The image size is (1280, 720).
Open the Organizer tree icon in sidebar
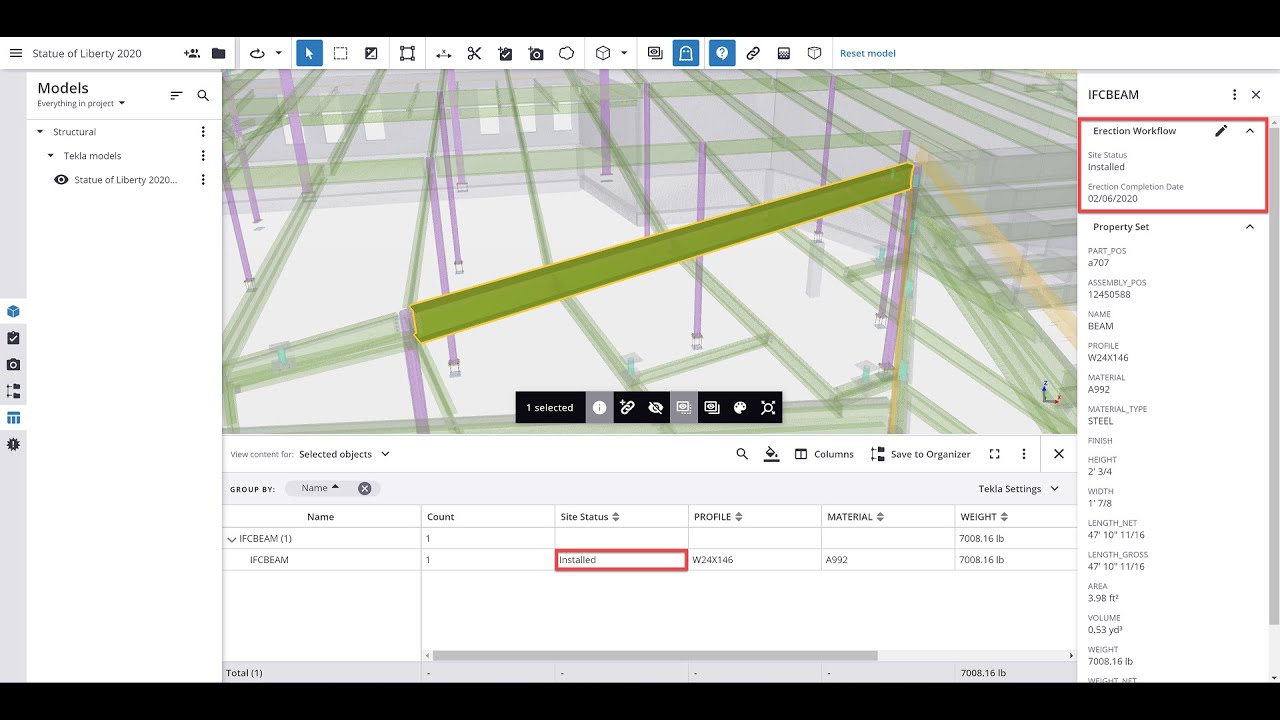point(13,391)
